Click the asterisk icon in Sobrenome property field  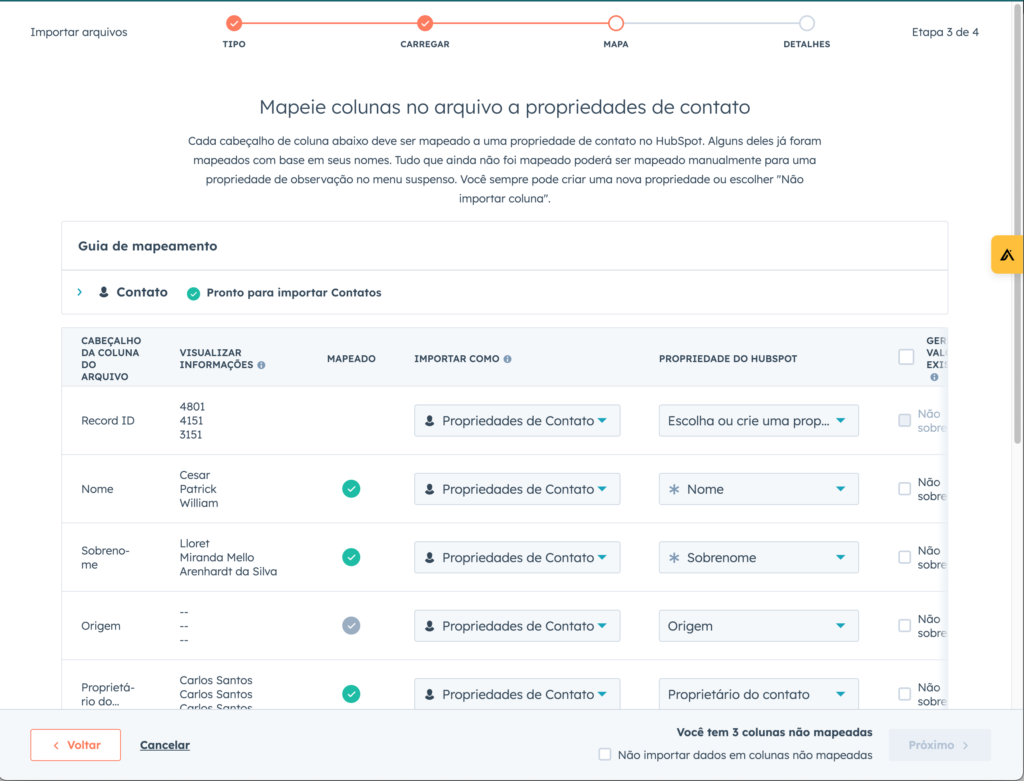675,558
